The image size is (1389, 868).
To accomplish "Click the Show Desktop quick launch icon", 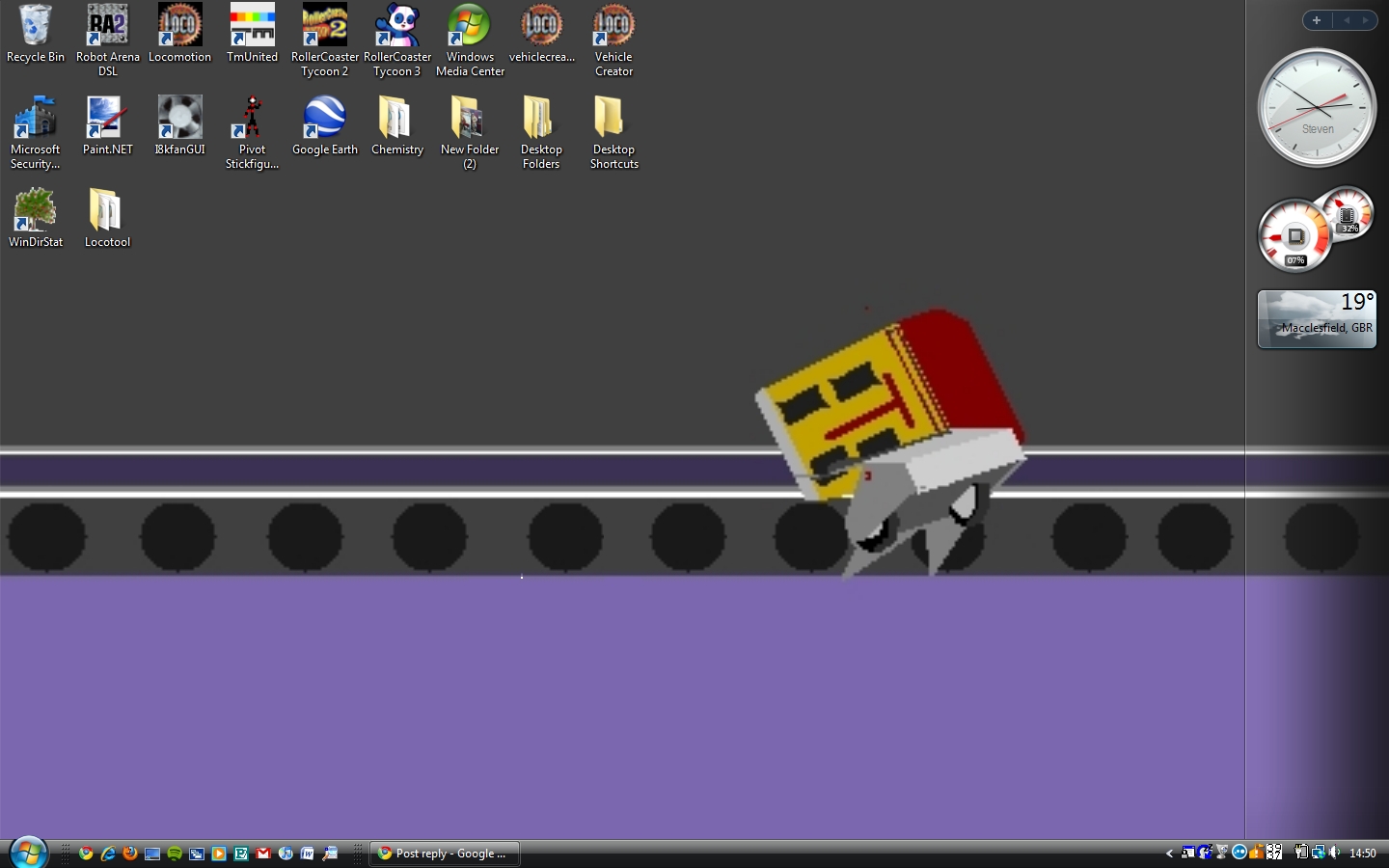I will (x=152, y=854).
